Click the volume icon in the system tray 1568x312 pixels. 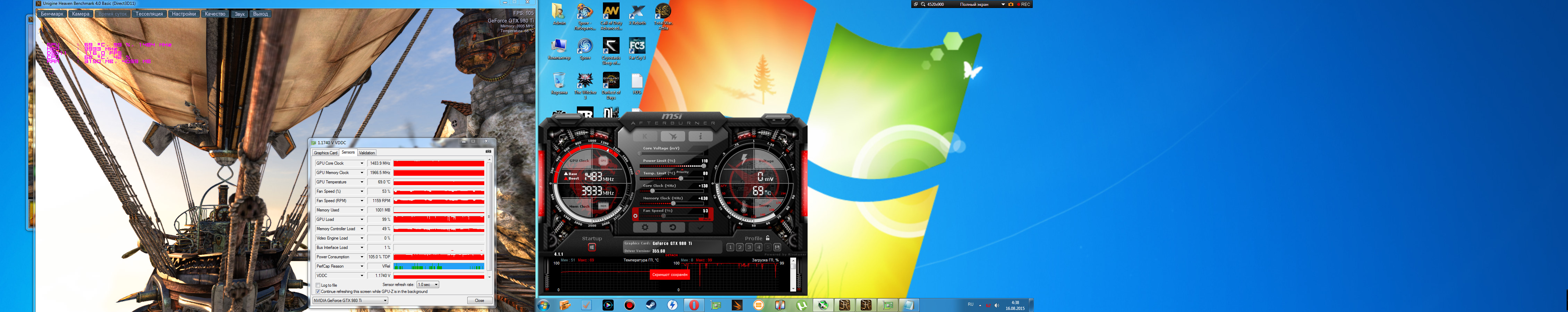pos(996,305)
